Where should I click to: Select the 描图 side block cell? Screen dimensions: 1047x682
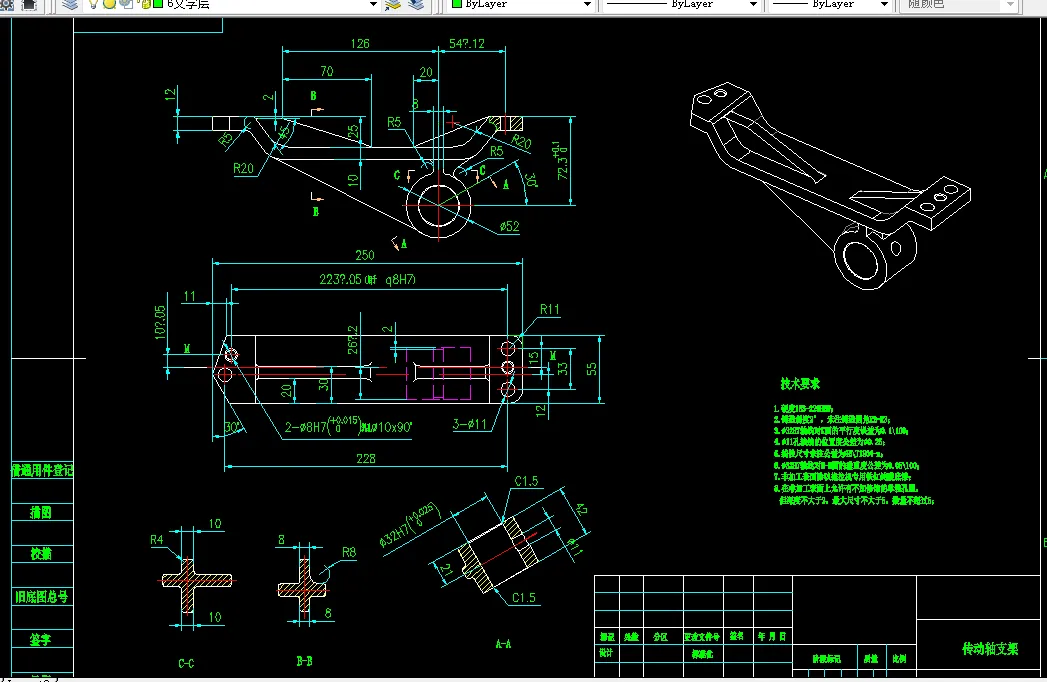point(41,512)
